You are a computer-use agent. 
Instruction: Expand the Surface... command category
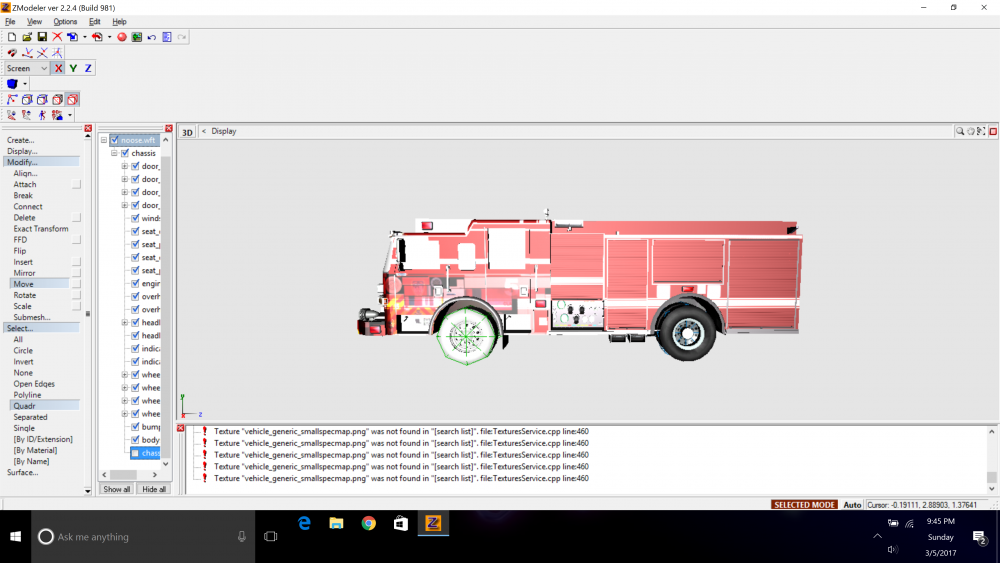22,472
